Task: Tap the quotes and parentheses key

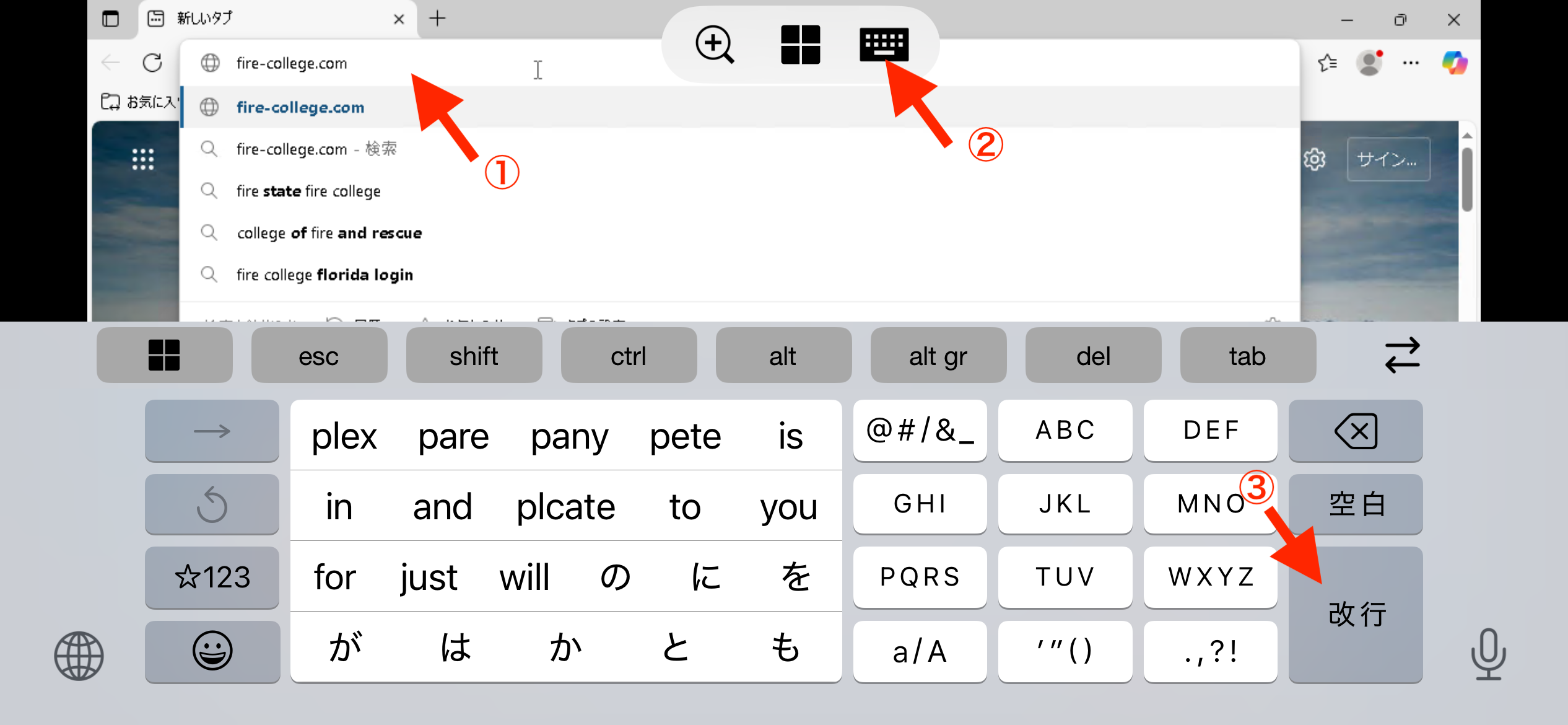Action: coord(1065,651)
